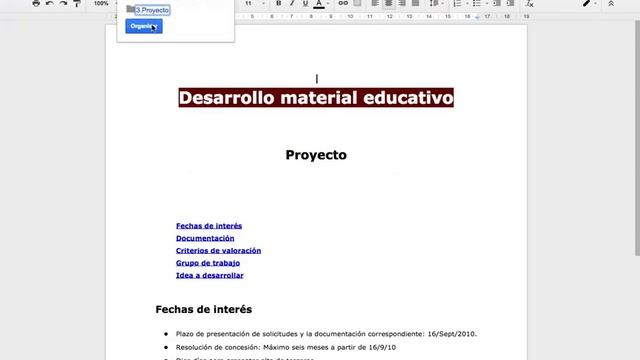Click the 3.Proyecto folder name

coord(152,10)
